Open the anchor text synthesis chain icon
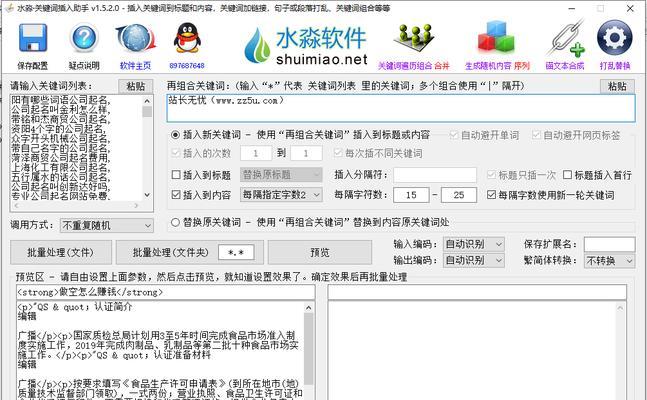This screenshot has width=647, height=400. (x=564, y=38)
